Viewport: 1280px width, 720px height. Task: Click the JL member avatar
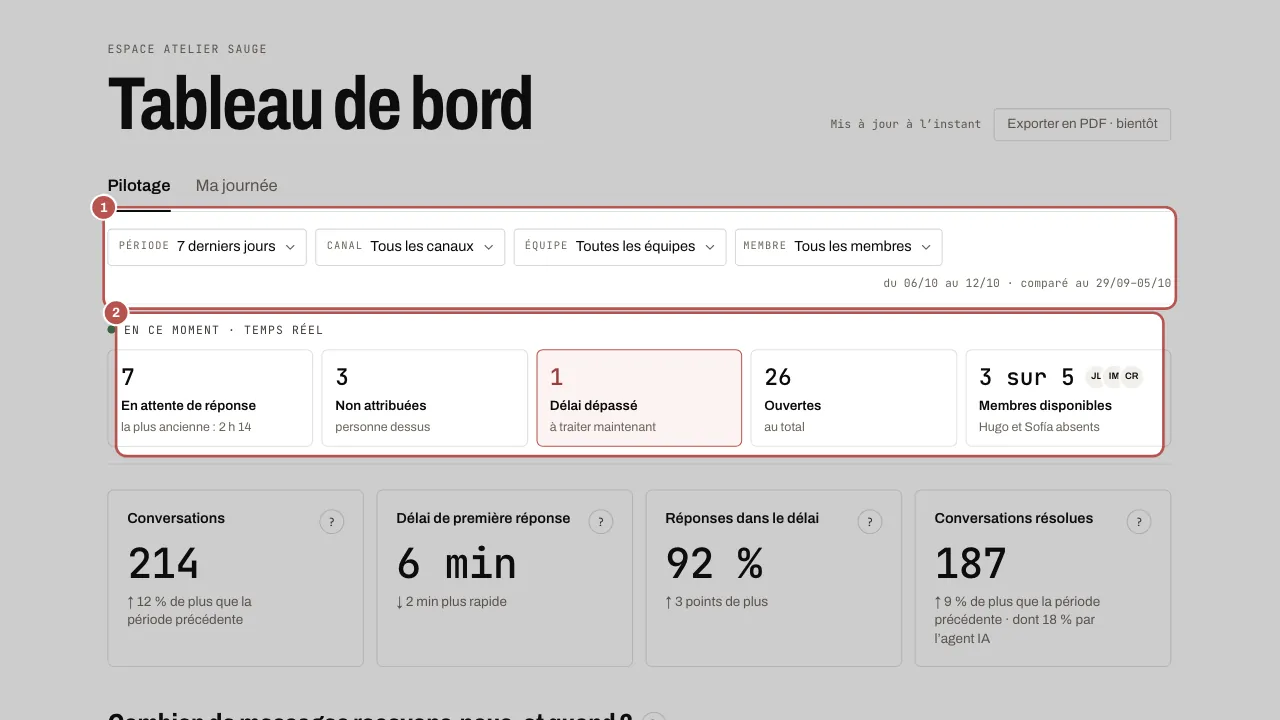pos(1096,377)
